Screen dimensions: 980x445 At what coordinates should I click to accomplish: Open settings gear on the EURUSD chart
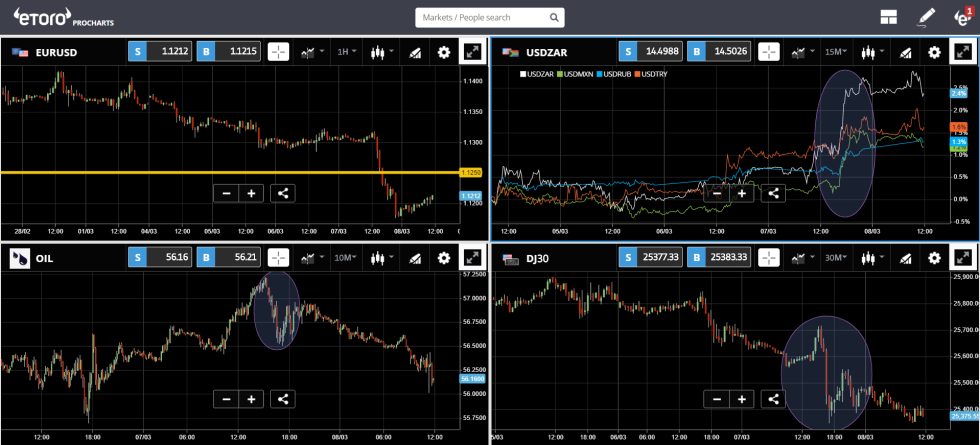pos(444,52)
